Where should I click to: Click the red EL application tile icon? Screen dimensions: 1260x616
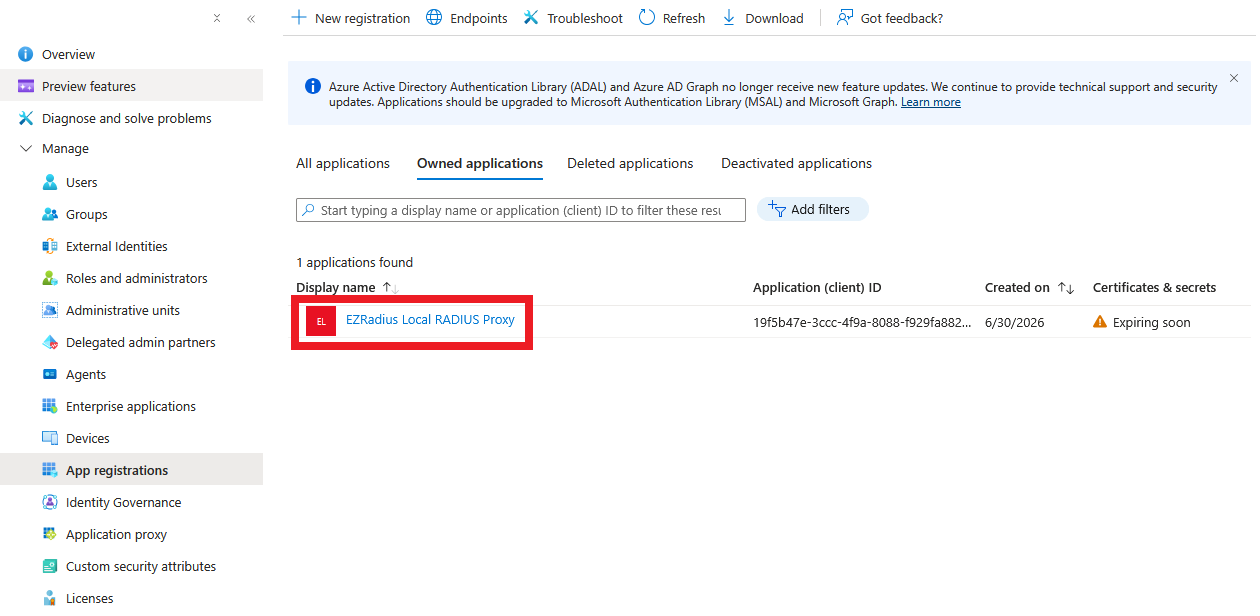(321, 322)
